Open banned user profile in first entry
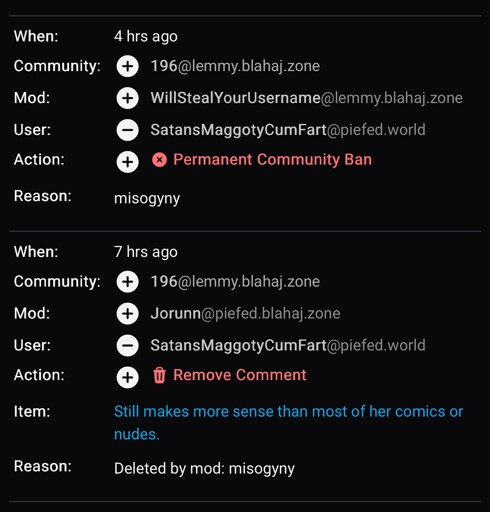490x512 pixels. coord(288,130)
